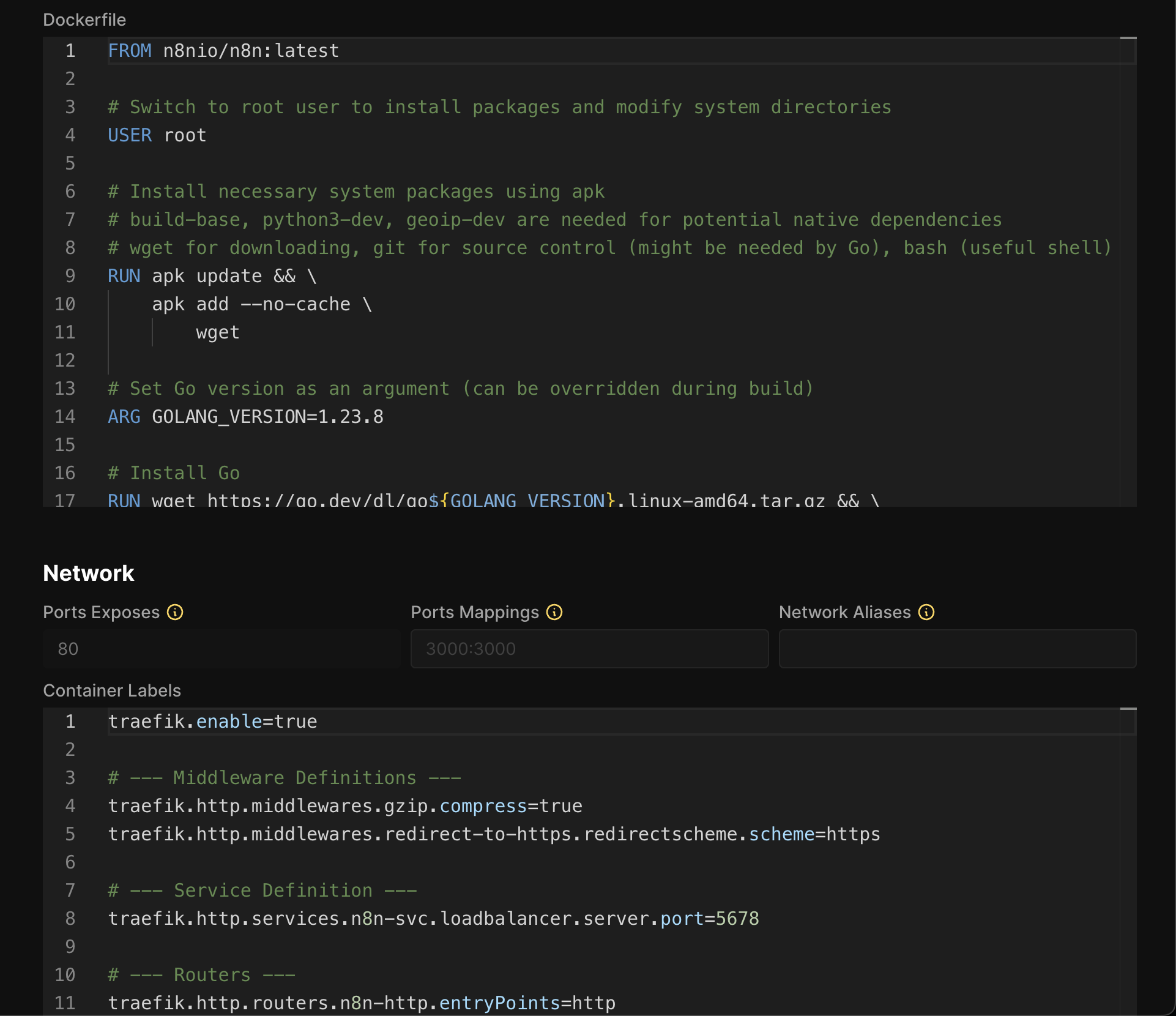The image size is (1176, 1016).
Task: Click the redirect-to-https redirectscheme label line
Action: pyautogui.click(x=494, y=834)
